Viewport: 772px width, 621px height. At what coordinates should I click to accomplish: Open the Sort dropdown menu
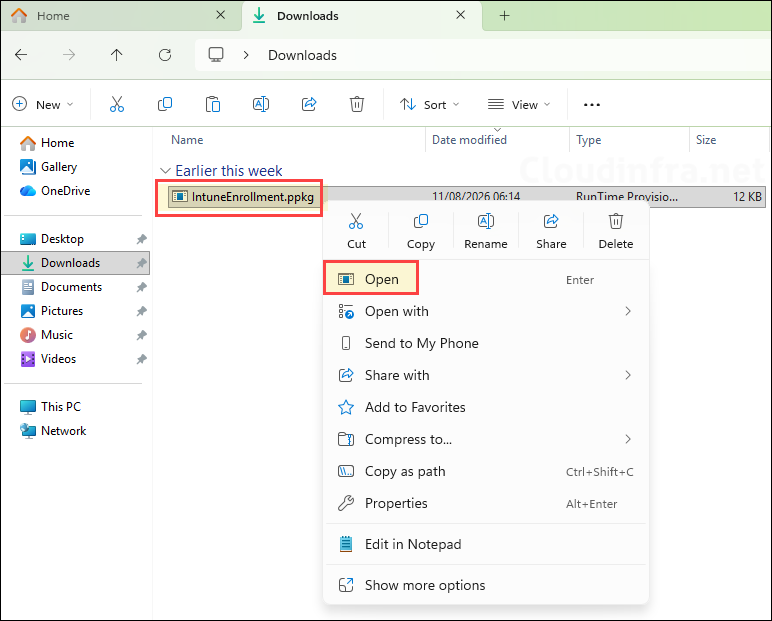(429, 104)
